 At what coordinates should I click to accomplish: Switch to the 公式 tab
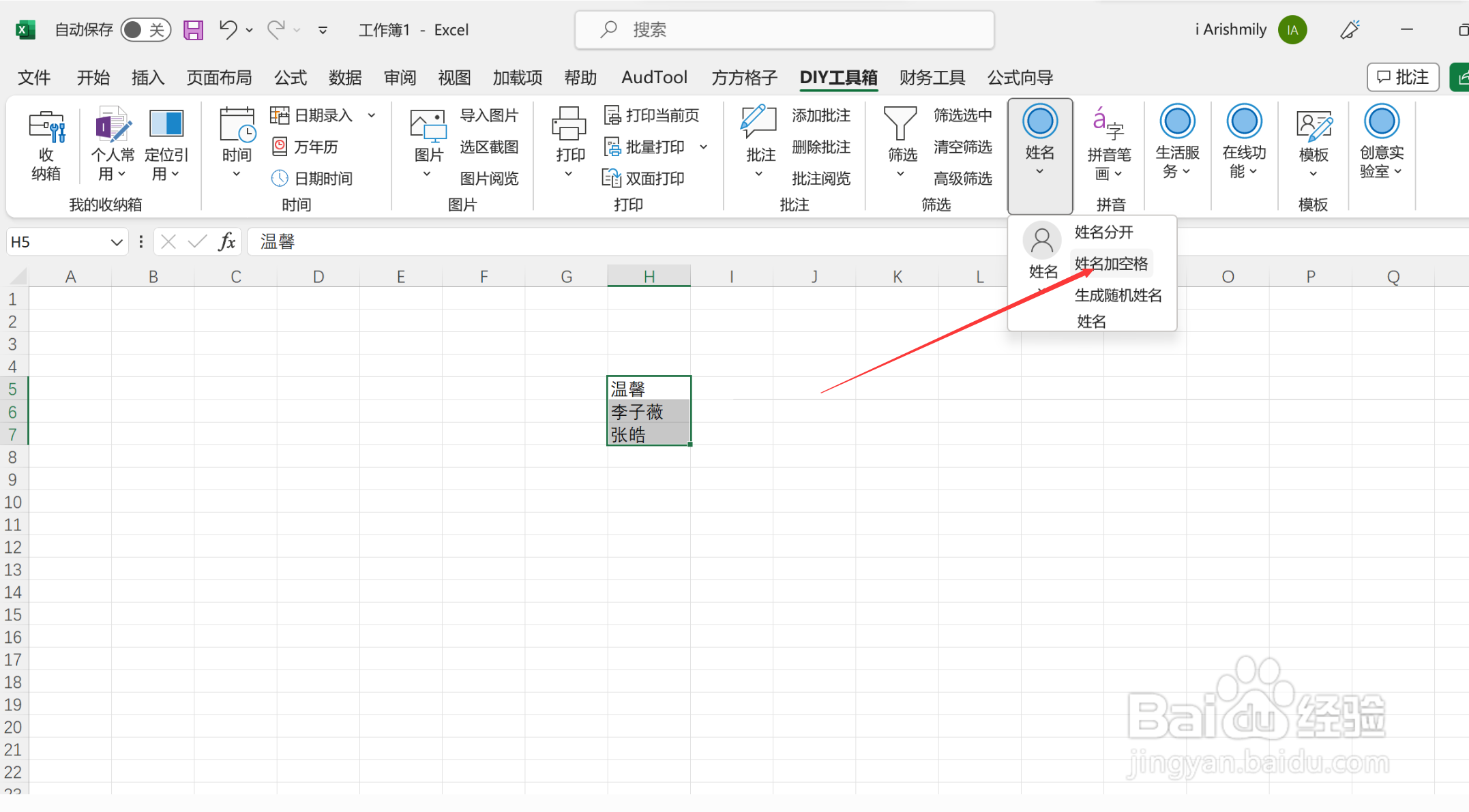(291, 77)
